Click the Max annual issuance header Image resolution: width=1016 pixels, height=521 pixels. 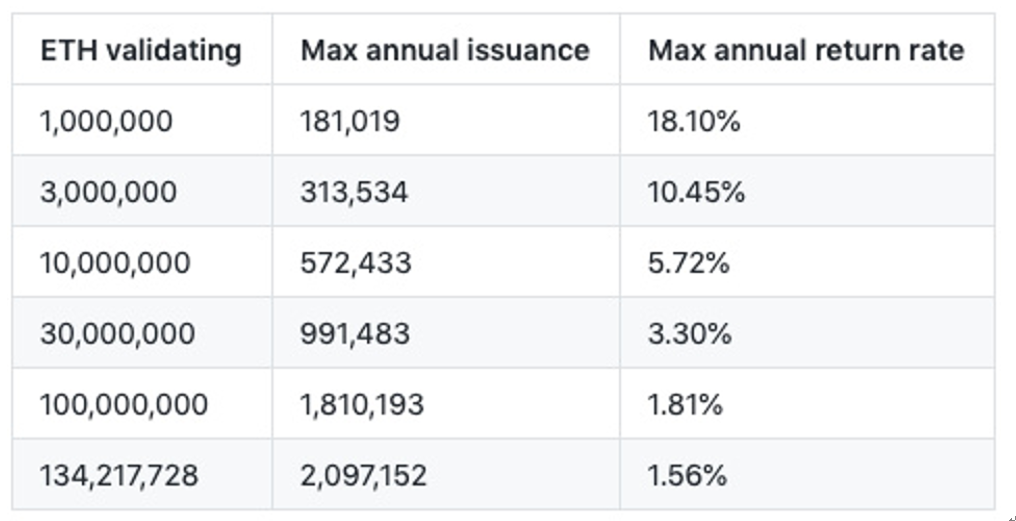coord(444,50)
